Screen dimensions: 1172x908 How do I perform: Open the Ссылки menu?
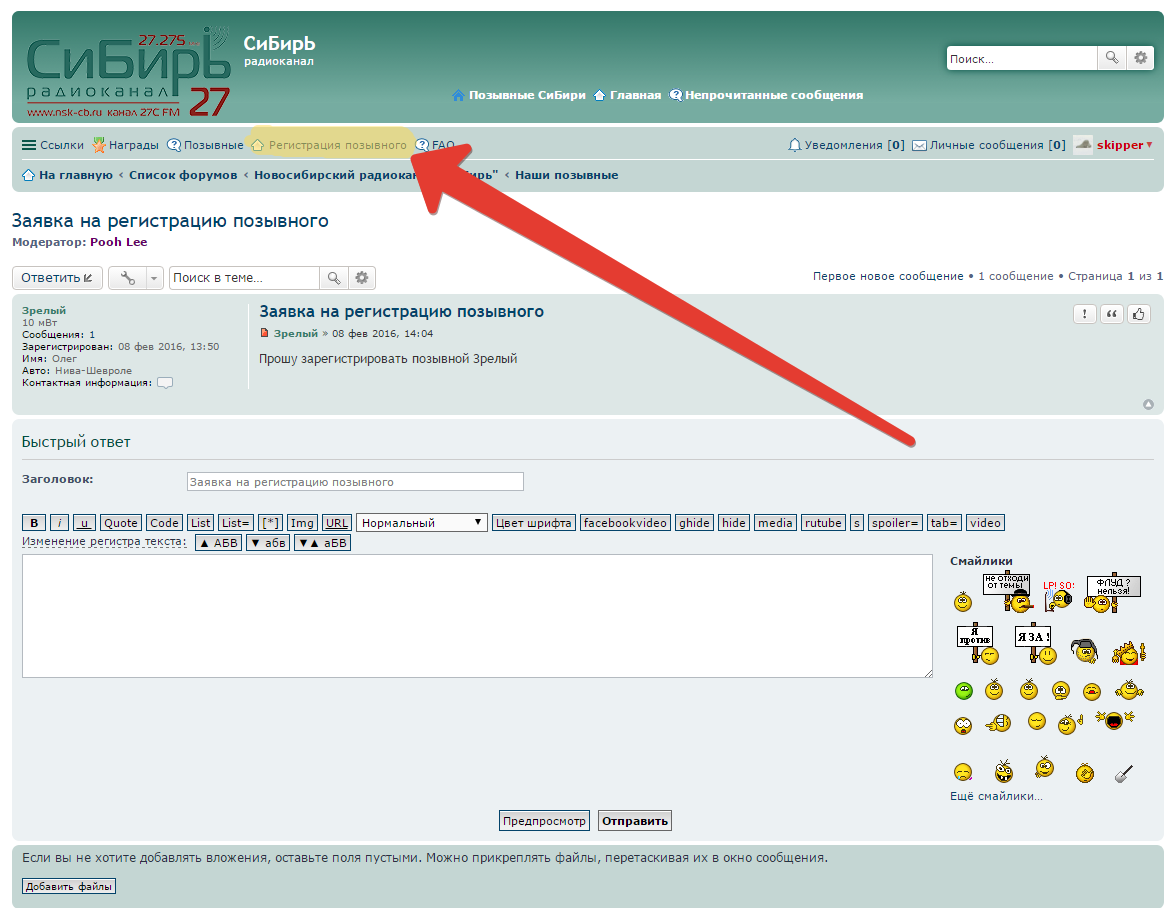point(53,145)
